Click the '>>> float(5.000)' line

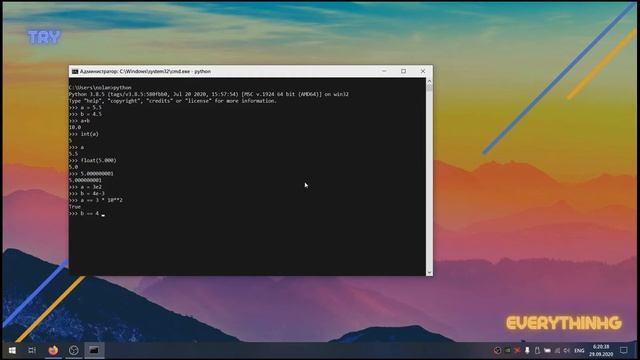(93, 160)
